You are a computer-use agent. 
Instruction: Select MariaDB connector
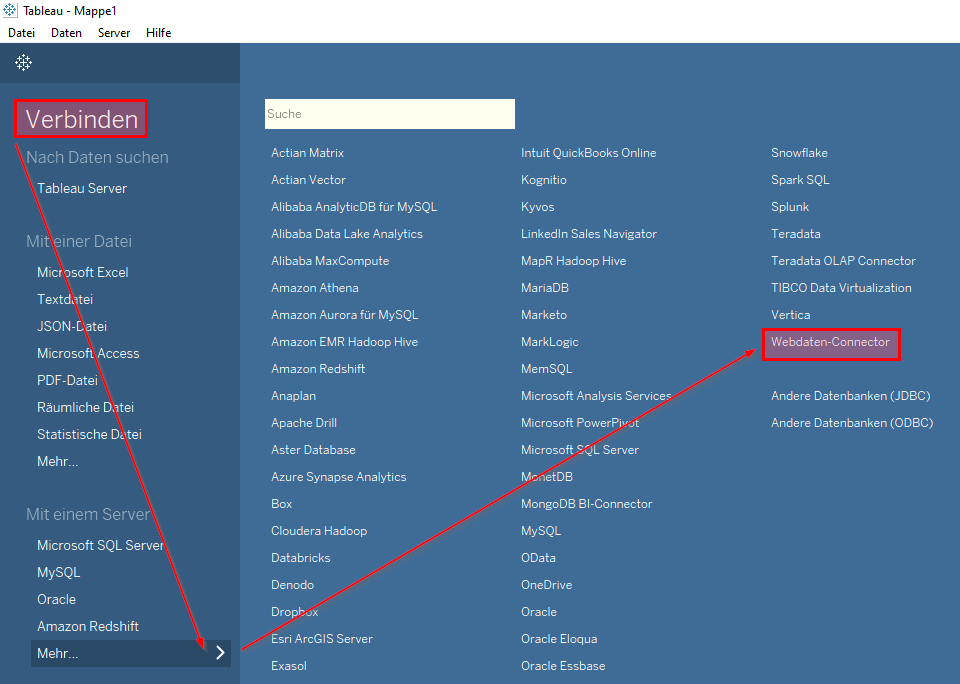click(x=545, y=287)
